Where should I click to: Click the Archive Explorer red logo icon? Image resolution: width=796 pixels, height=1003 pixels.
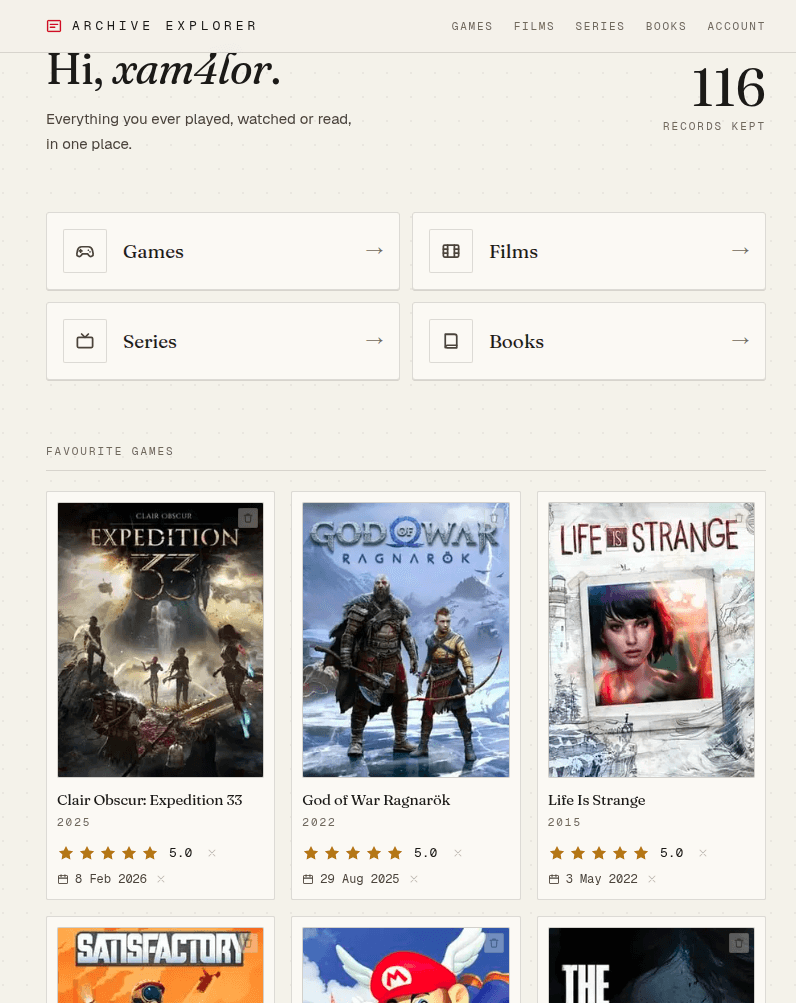(54, 26)
